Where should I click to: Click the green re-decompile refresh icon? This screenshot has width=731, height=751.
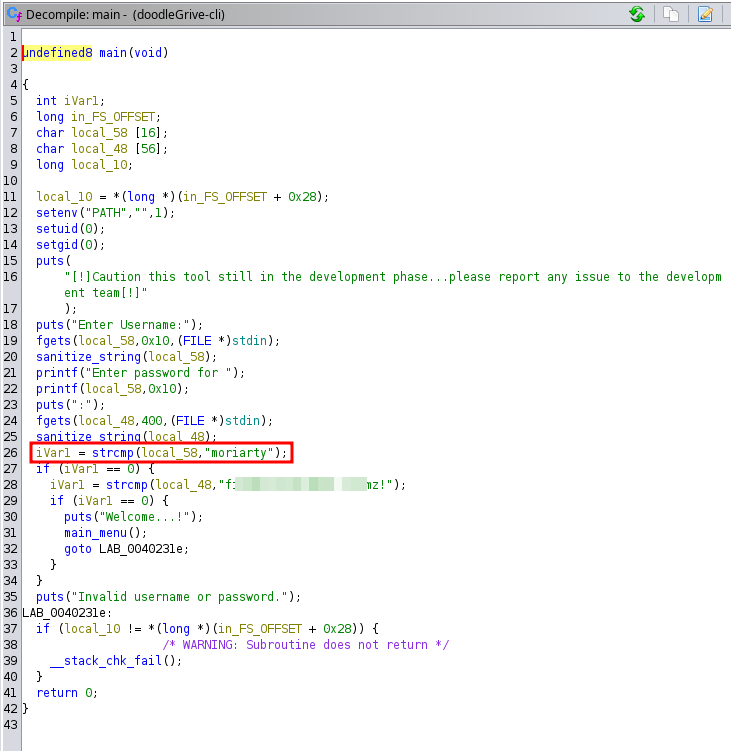tap(637, 14)
